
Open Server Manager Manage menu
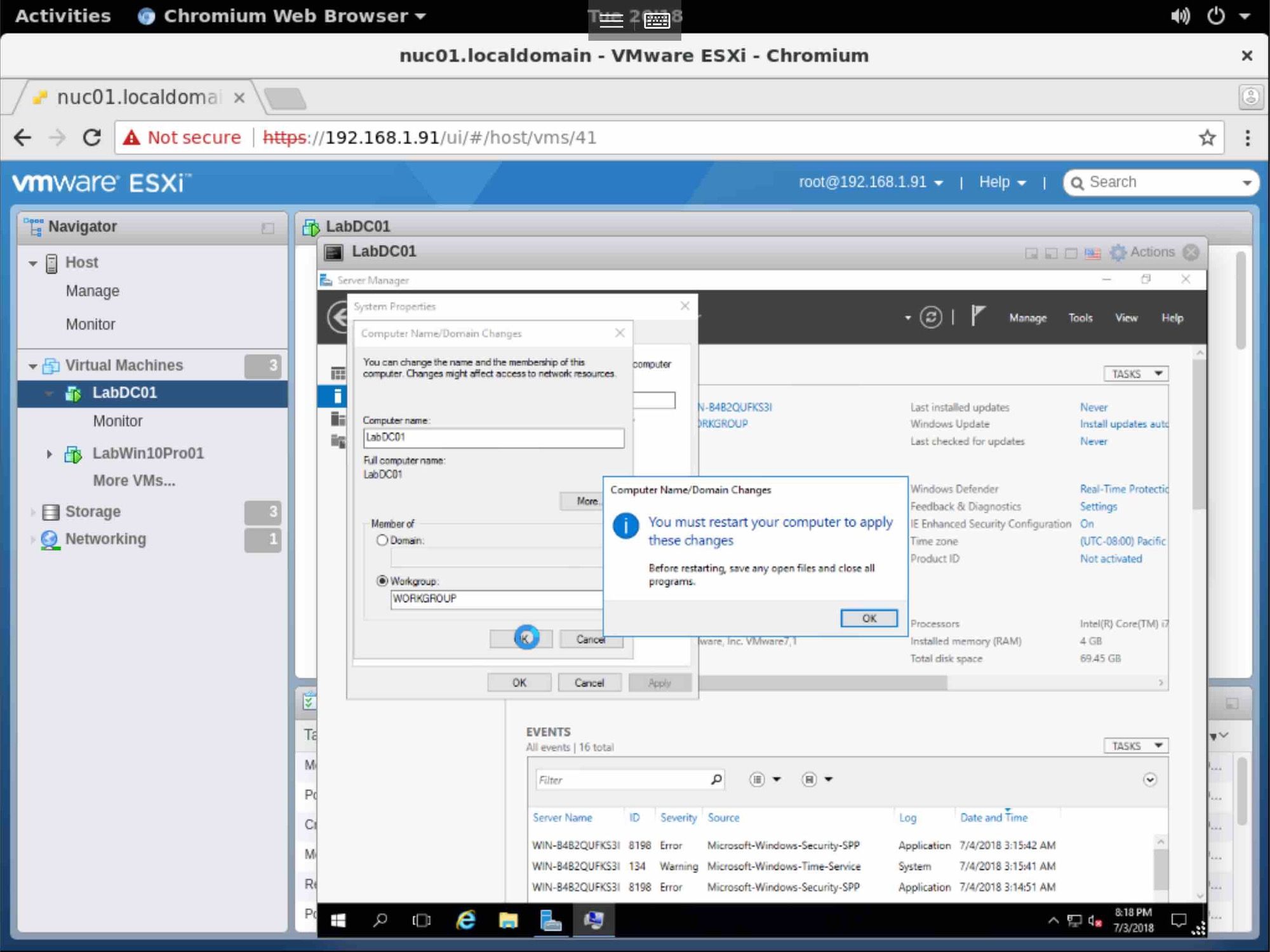point(1027,318)
